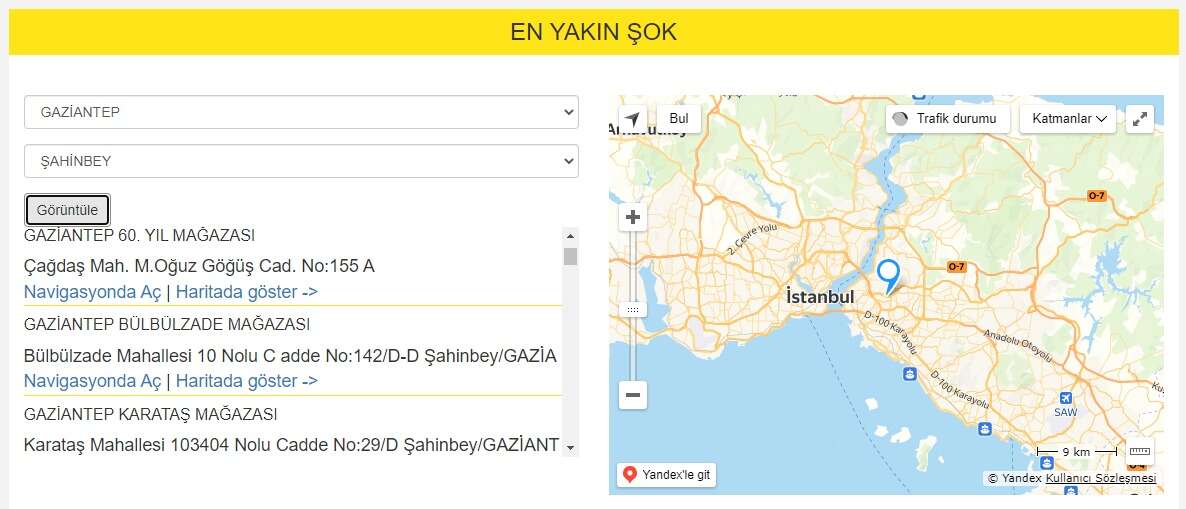Open the ŞAHİNBEY district dropdown
Screen dimensions: 1186x509
coord(301,161)
